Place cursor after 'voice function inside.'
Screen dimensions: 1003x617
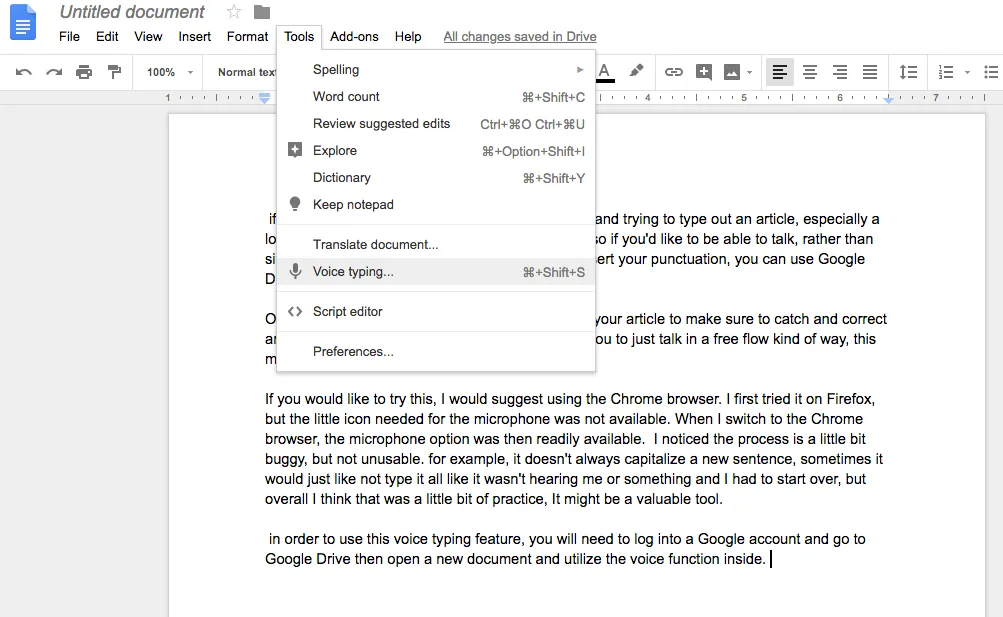click(770, 559)
